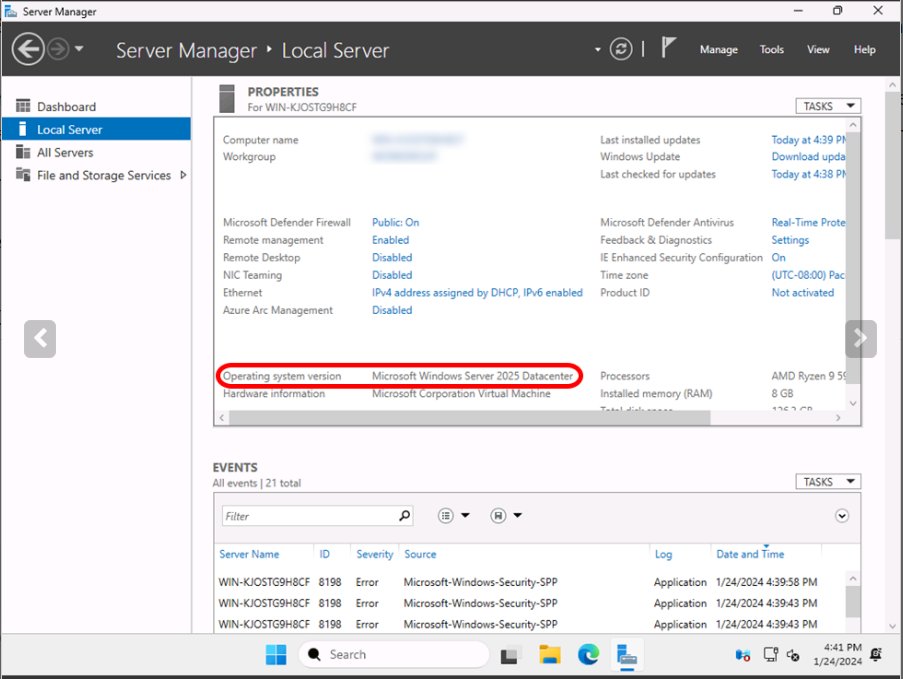This screenshot has height=679, width=903.
Task: Click the Windows Update Download updates link
Action: click(x=809, y=157)
